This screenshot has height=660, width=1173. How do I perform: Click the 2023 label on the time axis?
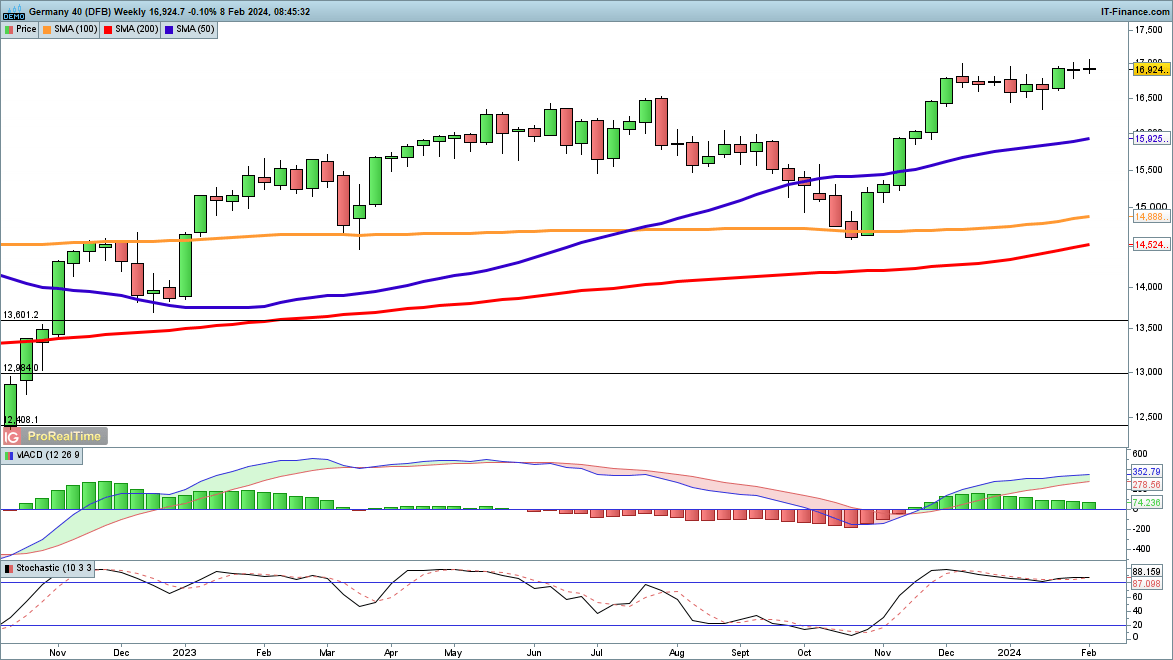click(184, 653)
